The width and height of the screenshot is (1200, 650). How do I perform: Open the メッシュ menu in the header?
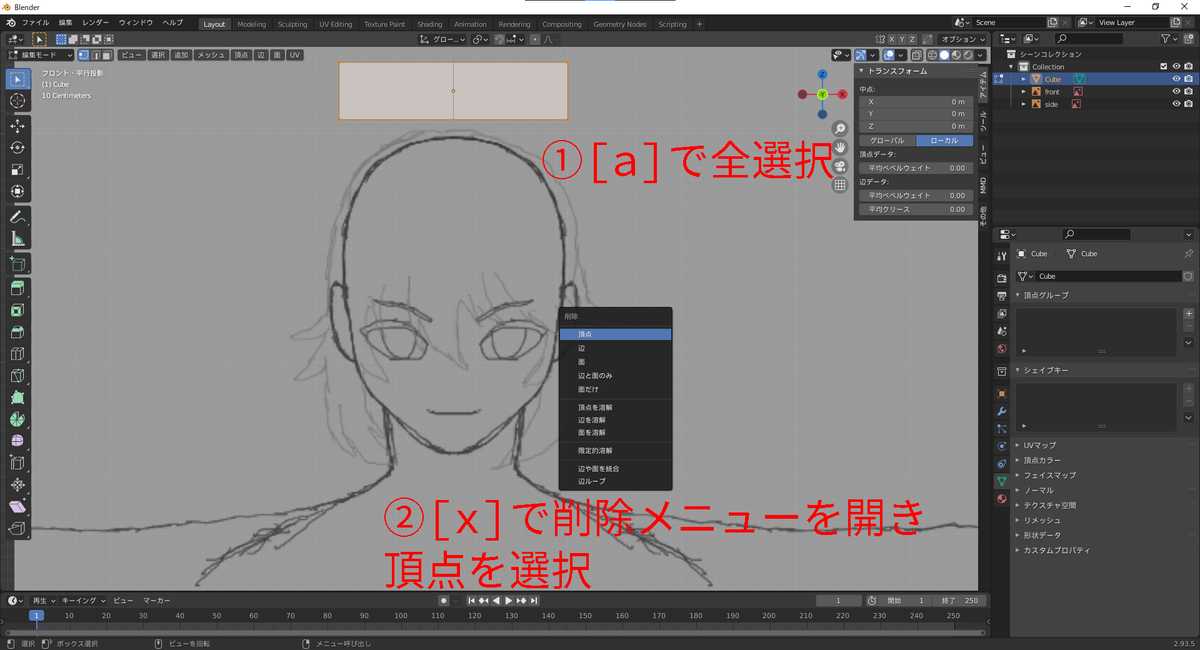211,55
